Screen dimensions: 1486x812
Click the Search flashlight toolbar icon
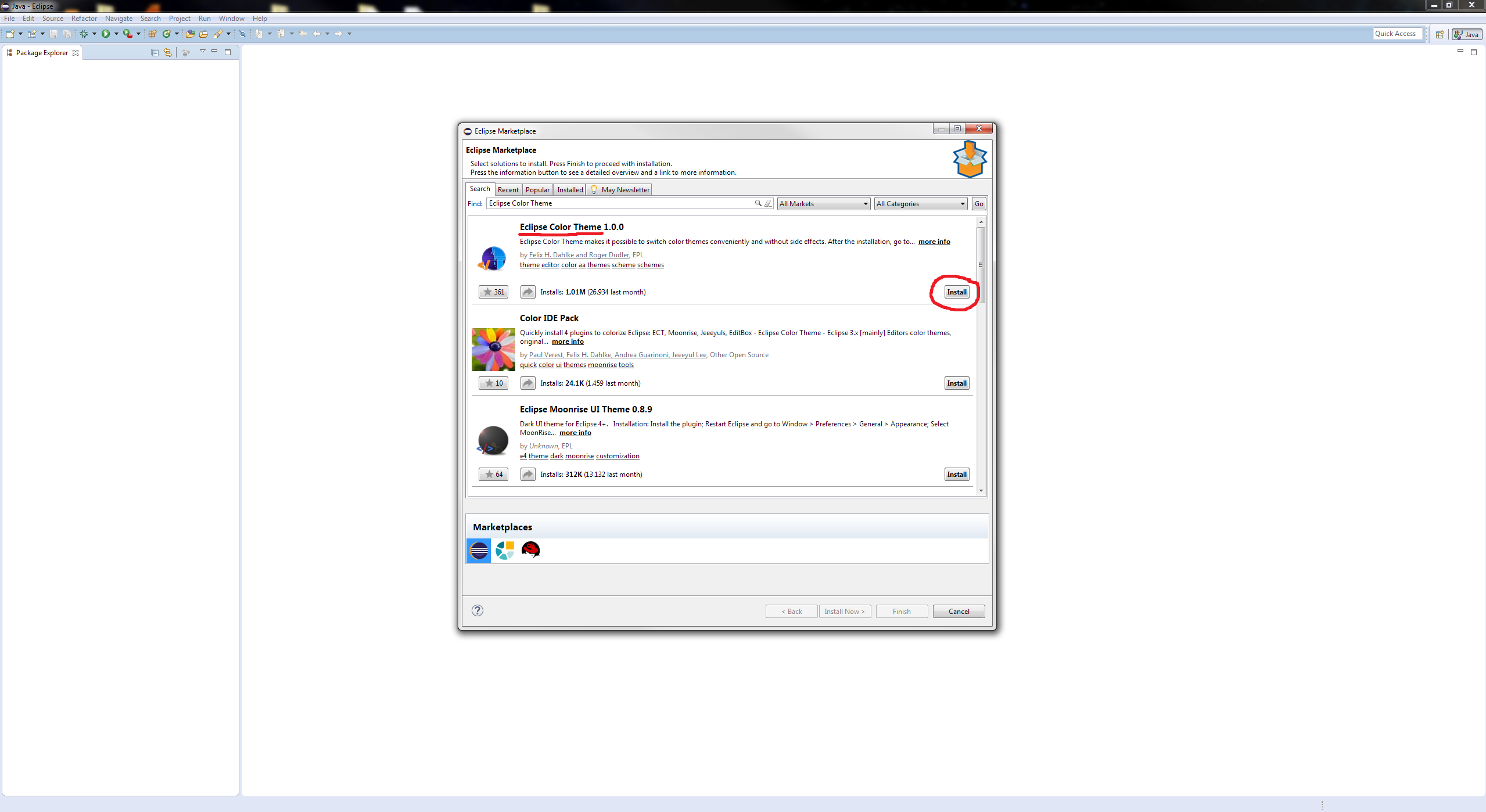(x=220, y=34)
